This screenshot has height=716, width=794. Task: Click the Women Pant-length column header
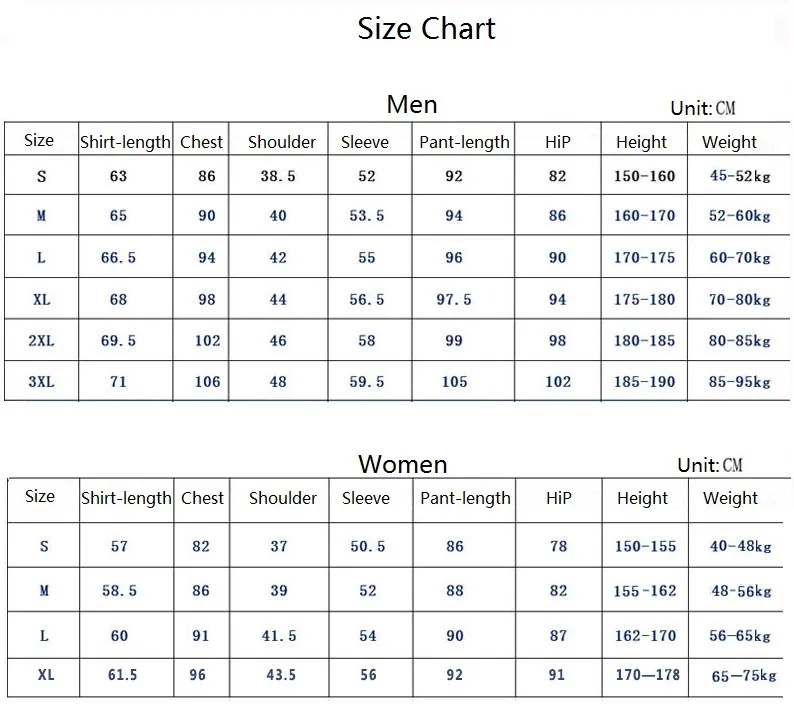click(x=465, y=498)
